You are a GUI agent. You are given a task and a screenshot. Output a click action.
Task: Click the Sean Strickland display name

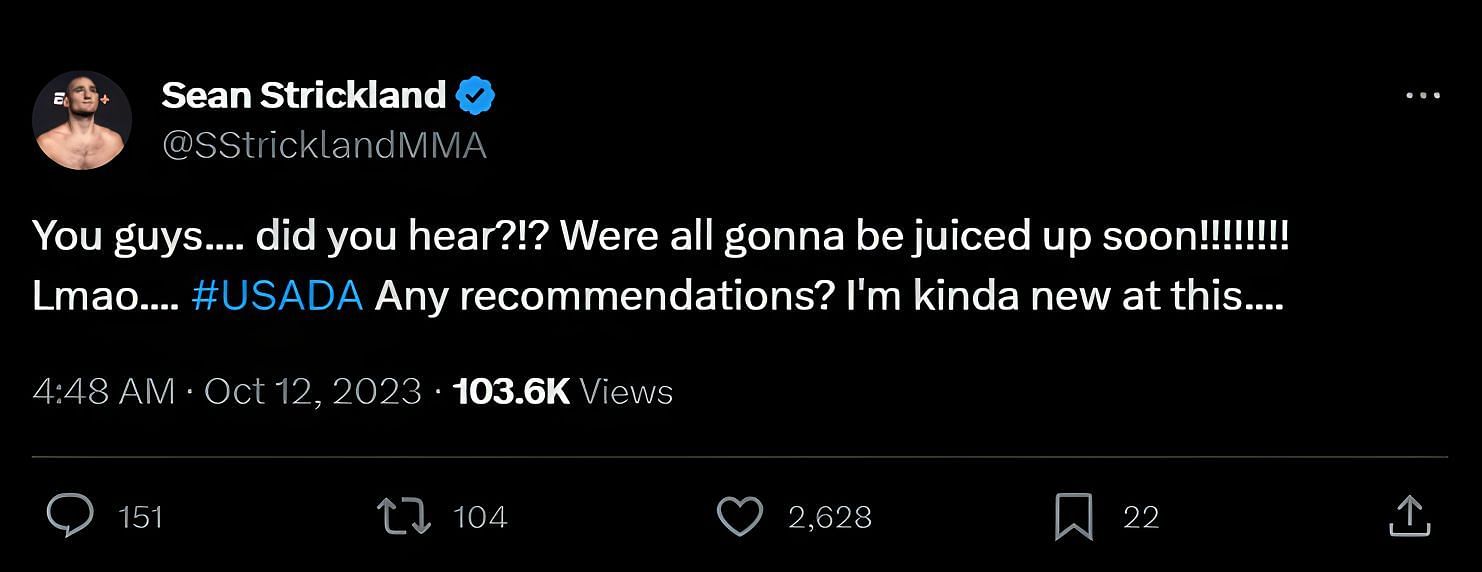303,95
